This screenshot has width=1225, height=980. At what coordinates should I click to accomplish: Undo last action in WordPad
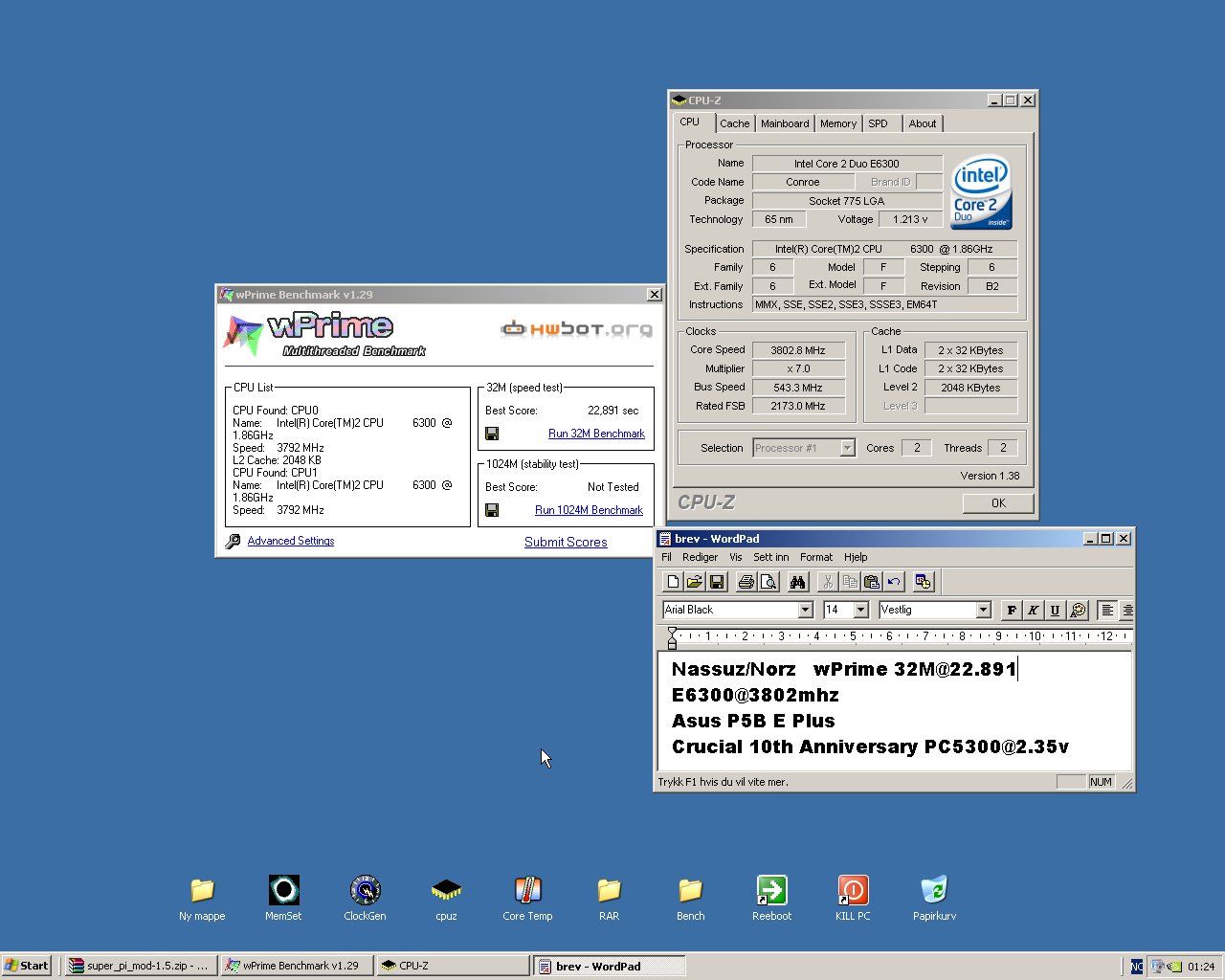(x=893, y=581)
